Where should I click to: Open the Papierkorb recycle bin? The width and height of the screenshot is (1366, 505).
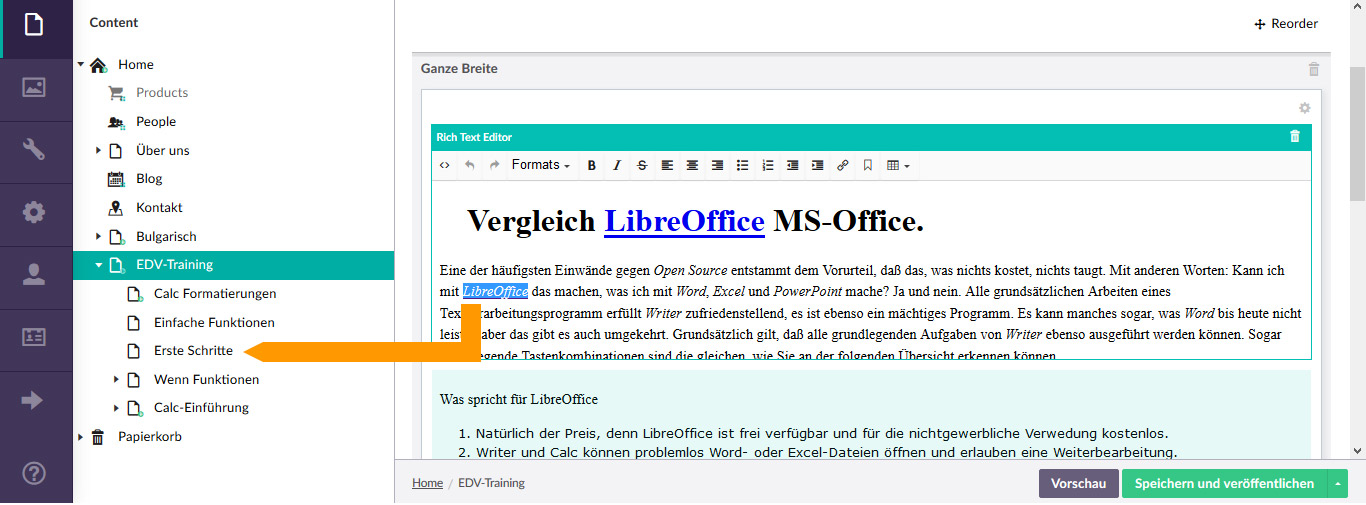[150, 437]
